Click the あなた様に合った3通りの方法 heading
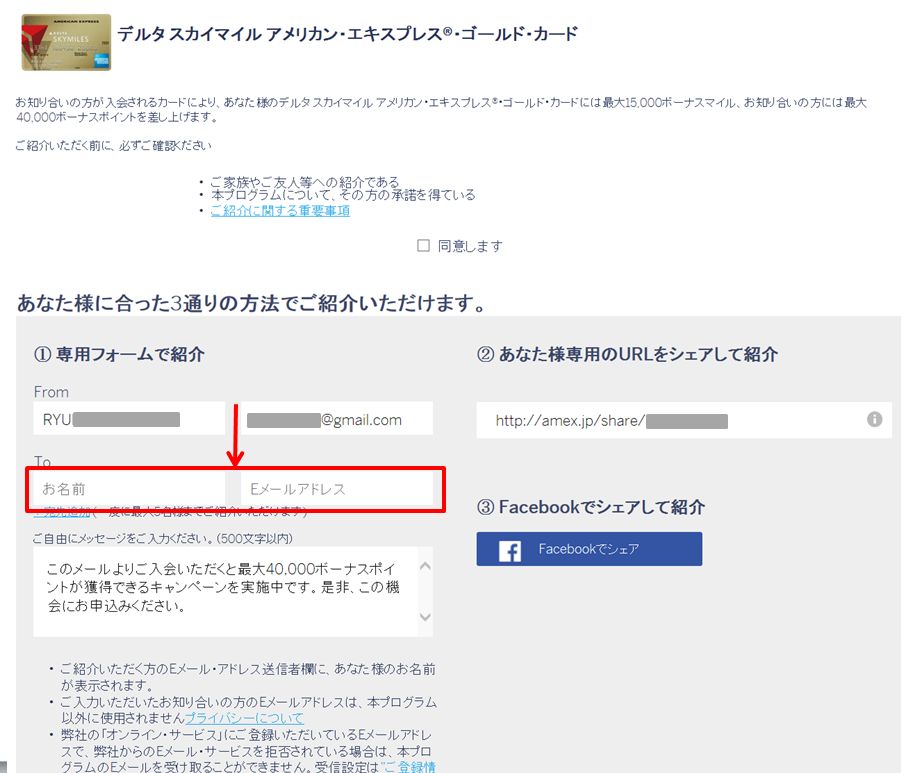Screen dimensions: 907x773 [251, 303]
